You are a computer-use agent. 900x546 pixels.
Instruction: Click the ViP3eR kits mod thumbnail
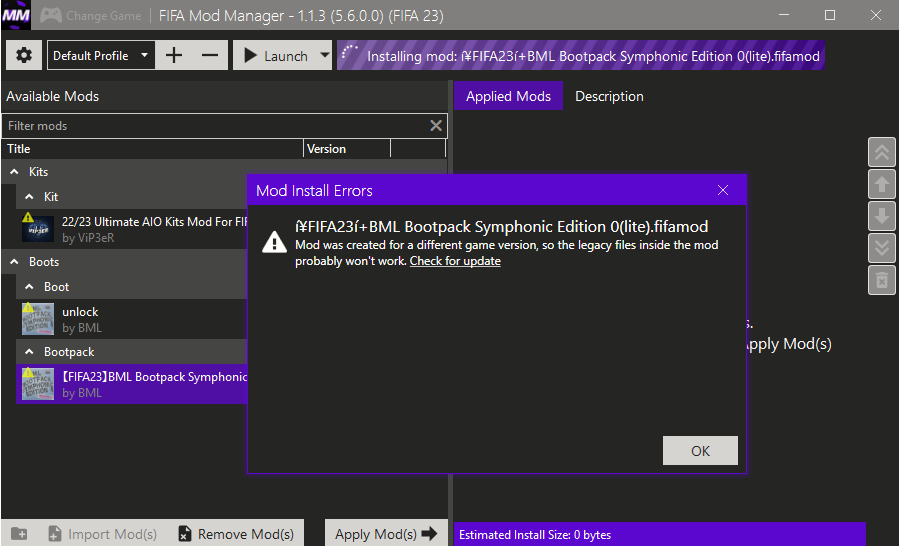(38, 229)
